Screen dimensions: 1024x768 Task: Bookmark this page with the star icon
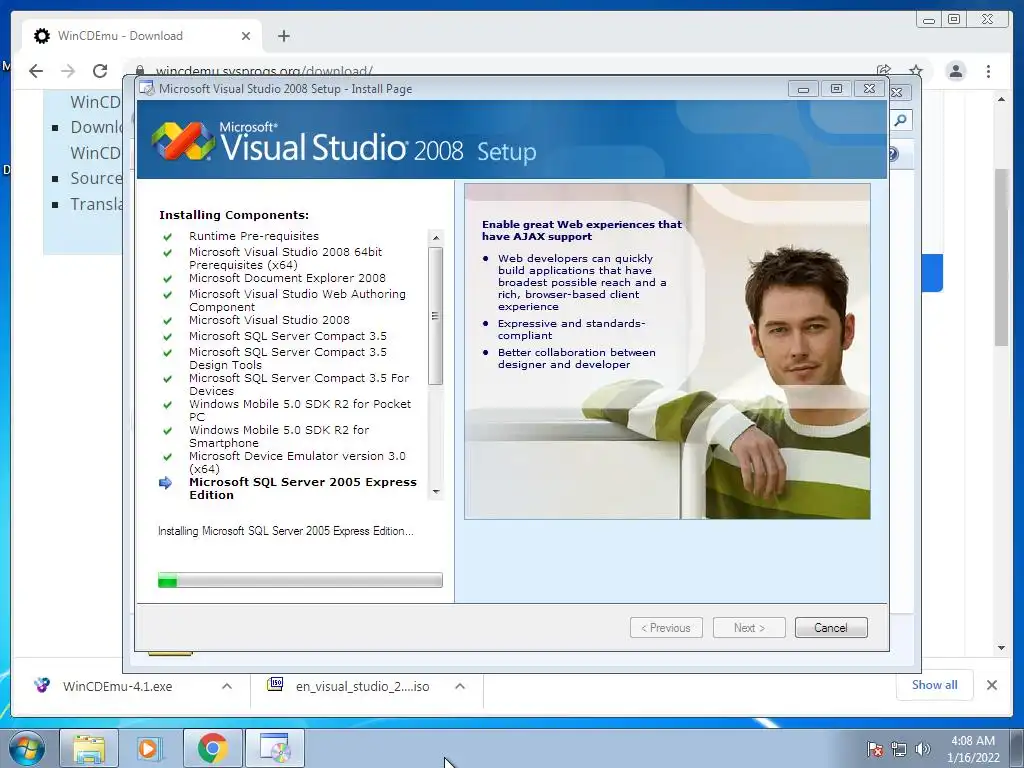[916, 71]
